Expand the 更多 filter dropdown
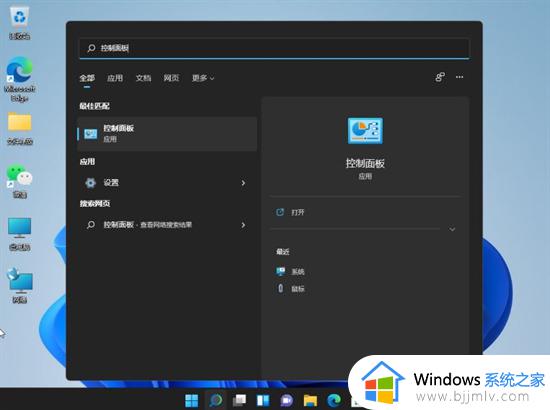 pyautogui.click(x=203, y=78)
